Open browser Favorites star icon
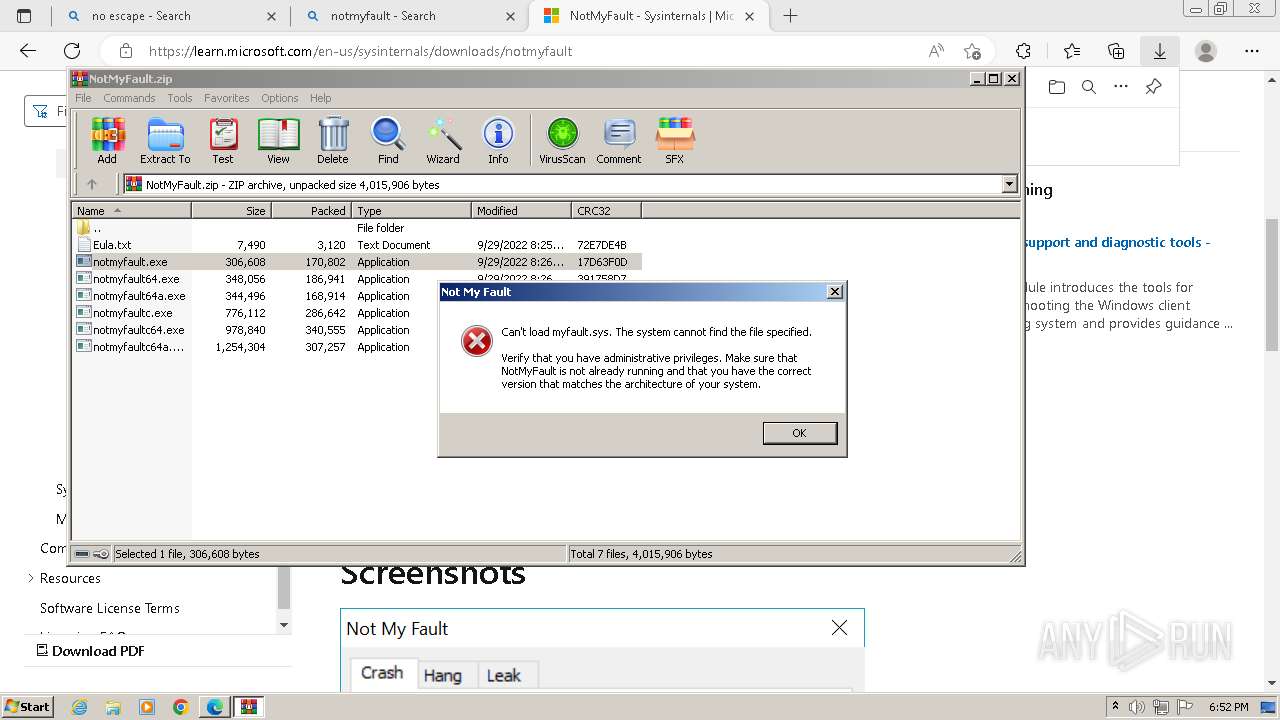 coord(1072,51)
